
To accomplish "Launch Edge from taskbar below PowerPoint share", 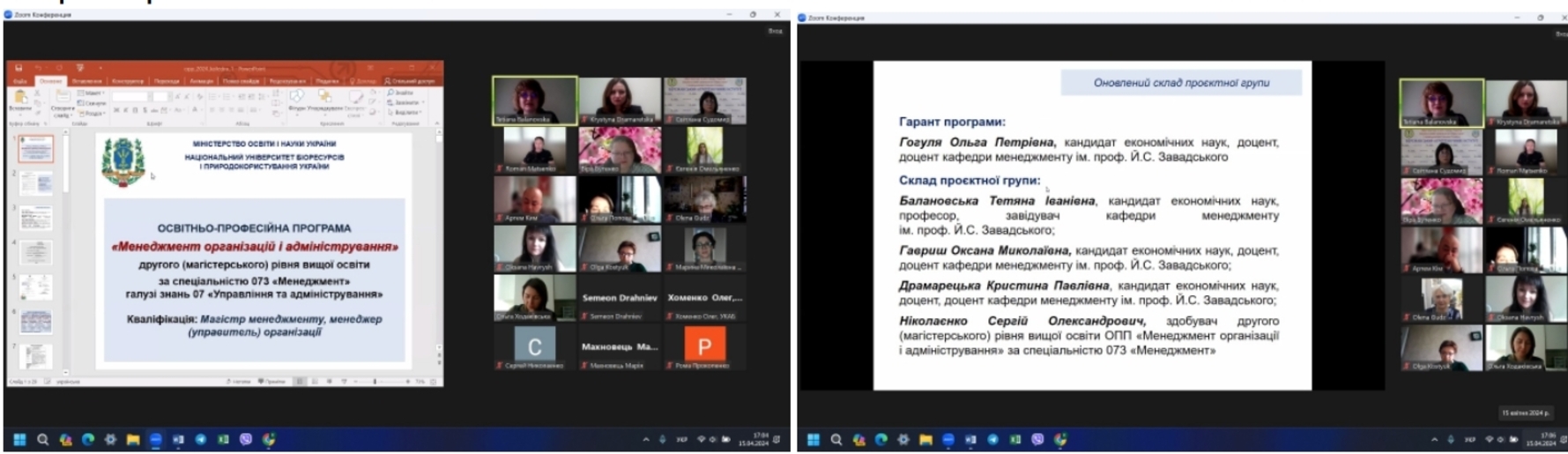I will pyautogui.click(x=88, y=439).
